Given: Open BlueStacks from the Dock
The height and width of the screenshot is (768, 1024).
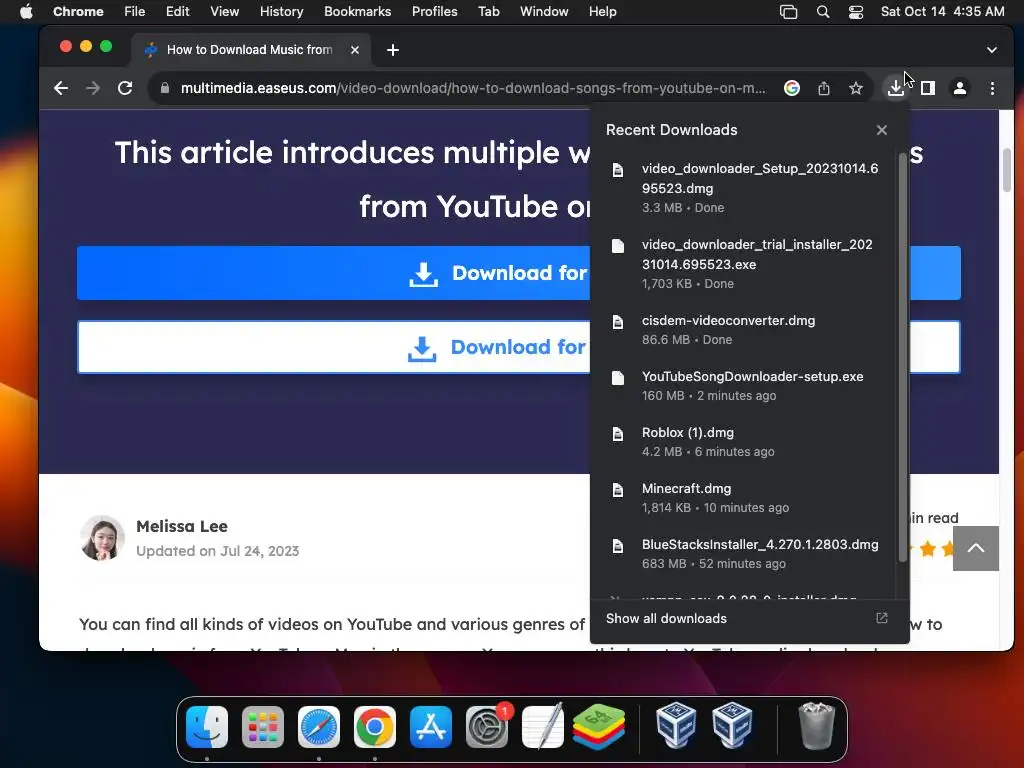Looking at the screenshot, I should (599, 727).
